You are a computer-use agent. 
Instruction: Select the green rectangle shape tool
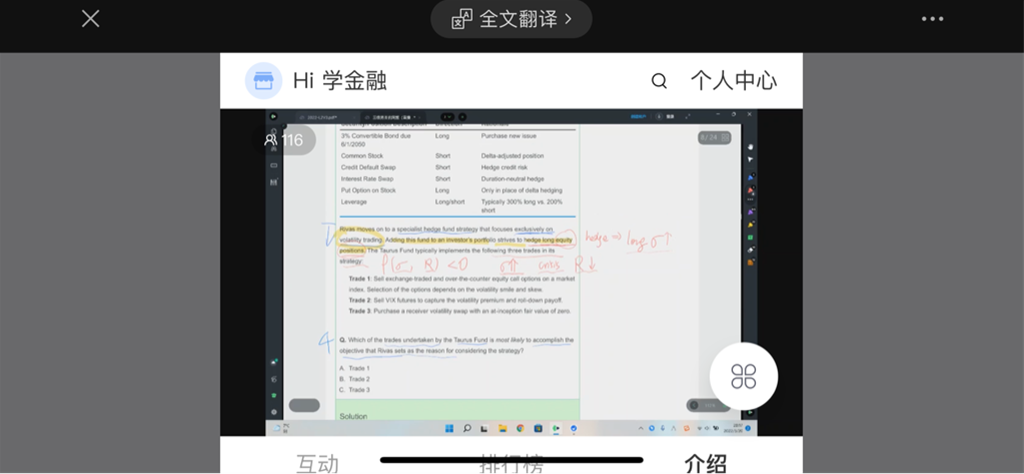pyautogui.click(x=750, y=238)
